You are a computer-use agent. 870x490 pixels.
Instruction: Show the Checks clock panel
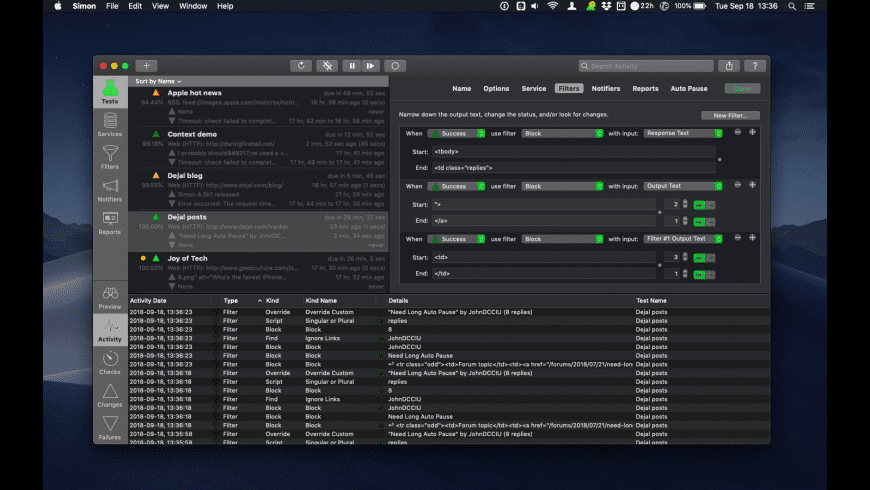coord(110,363)
